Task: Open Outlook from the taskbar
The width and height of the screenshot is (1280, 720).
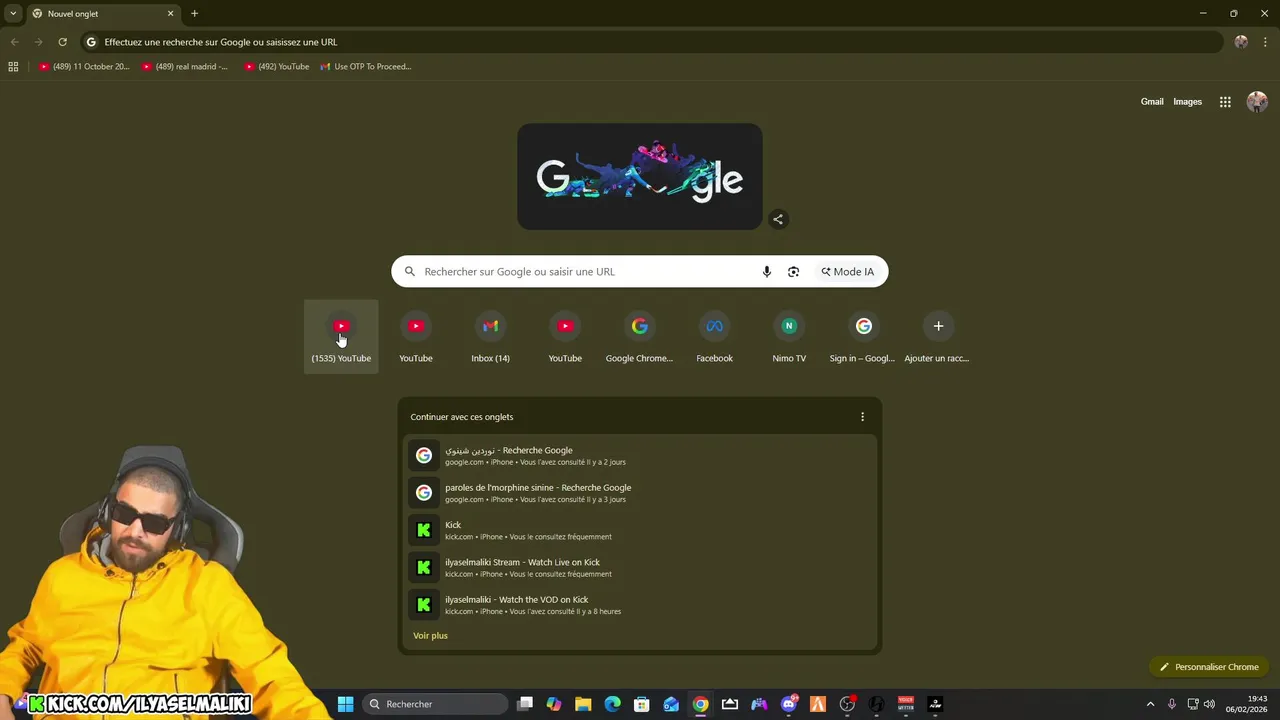Action: click(x=671, y=704)
